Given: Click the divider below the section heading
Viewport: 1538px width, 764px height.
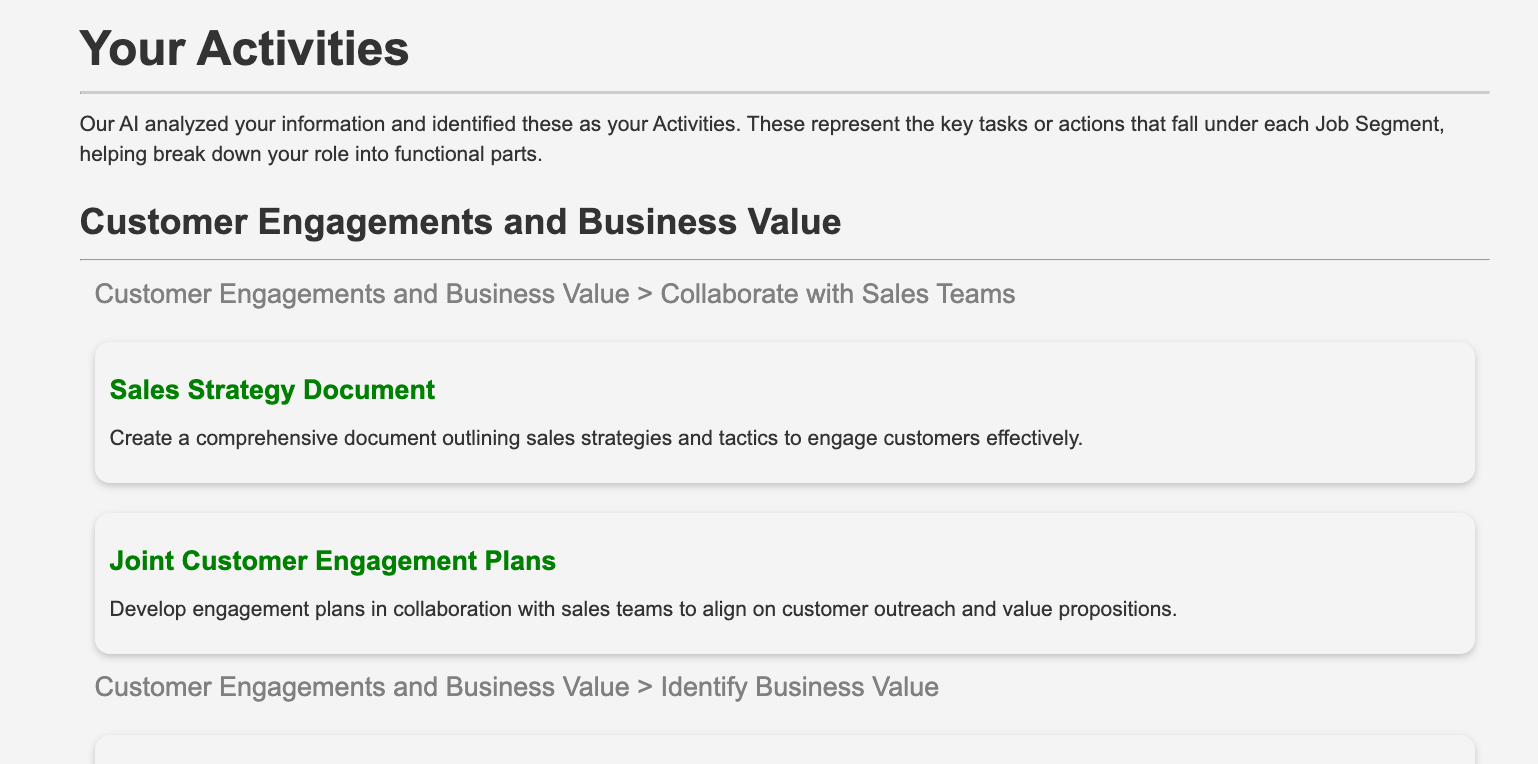Looking at the screenshot, I should (x=784, y=260).
